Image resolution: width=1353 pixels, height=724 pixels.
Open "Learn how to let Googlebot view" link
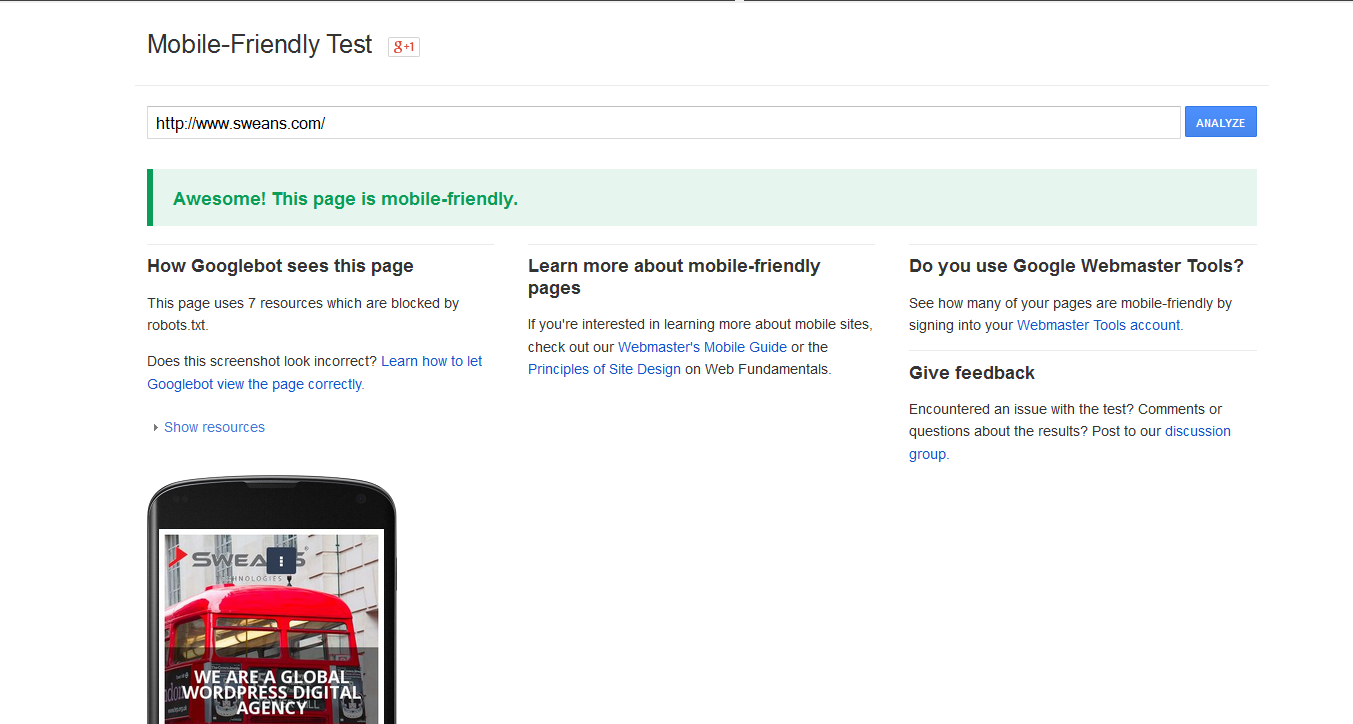[x=314, y=373]
